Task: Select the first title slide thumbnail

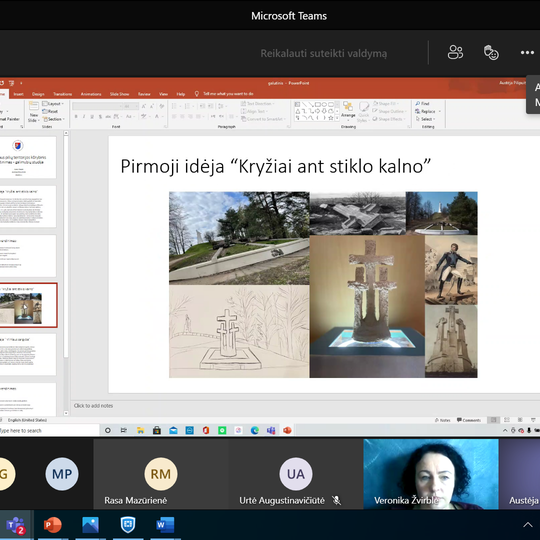Action: [x=28, y=157]
